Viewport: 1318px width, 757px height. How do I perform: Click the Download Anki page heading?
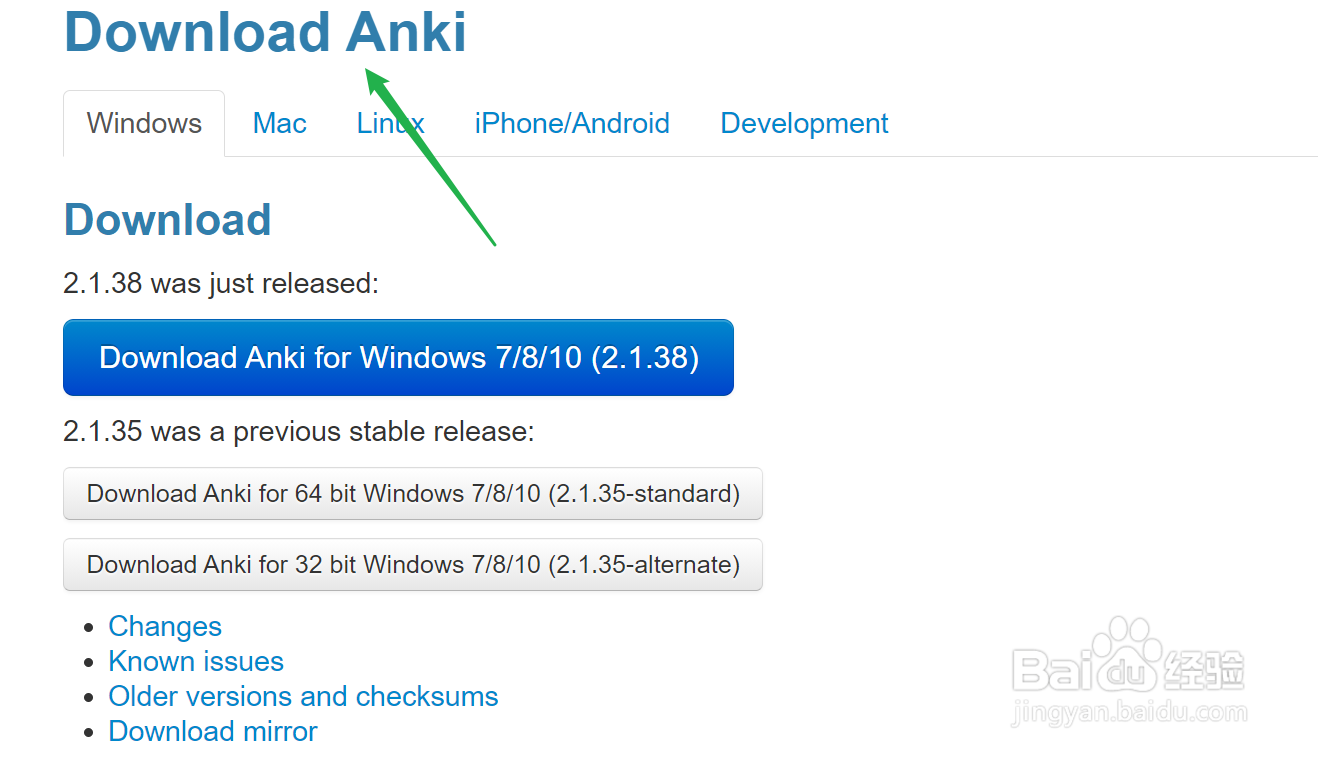coord(265,32)
